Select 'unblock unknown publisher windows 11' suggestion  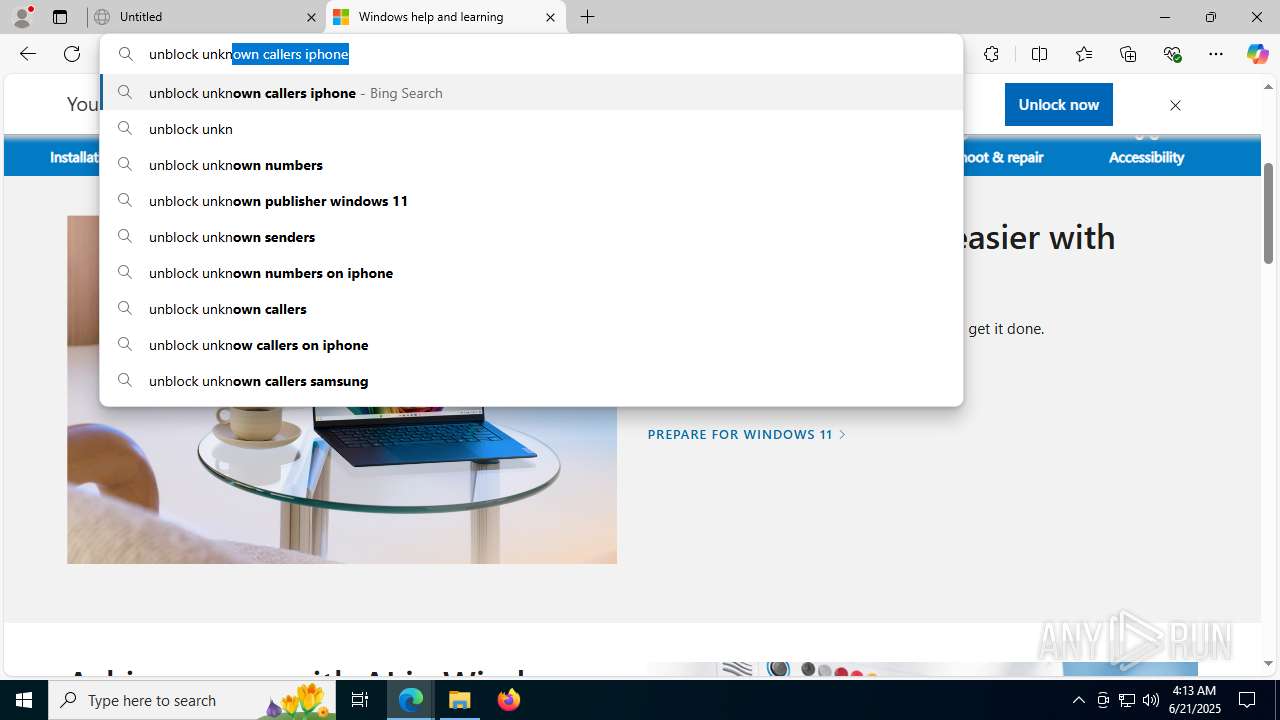coord(531,201)
